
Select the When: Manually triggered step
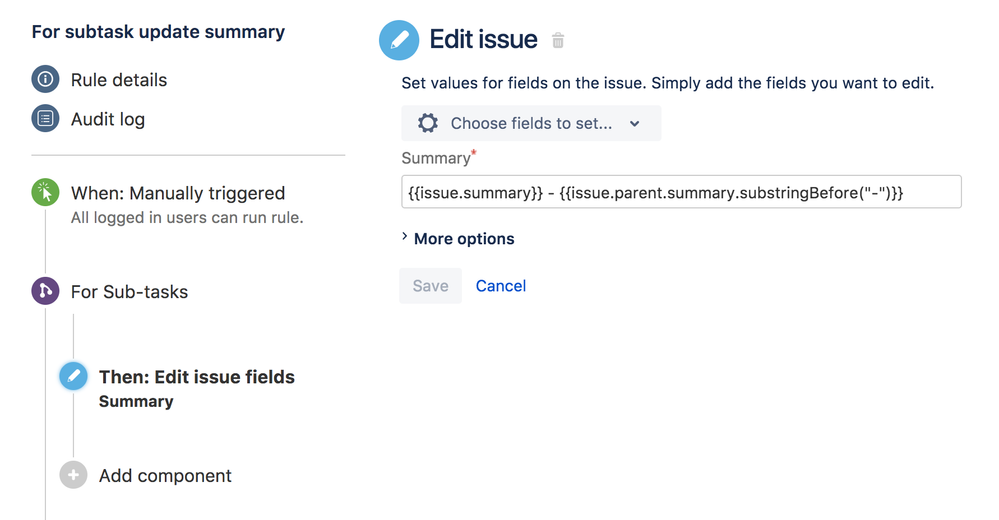(x=178, y=193)
